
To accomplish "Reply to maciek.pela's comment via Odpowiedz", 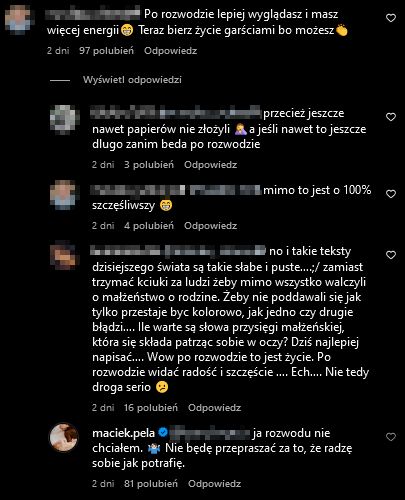I will click(214, 484).
